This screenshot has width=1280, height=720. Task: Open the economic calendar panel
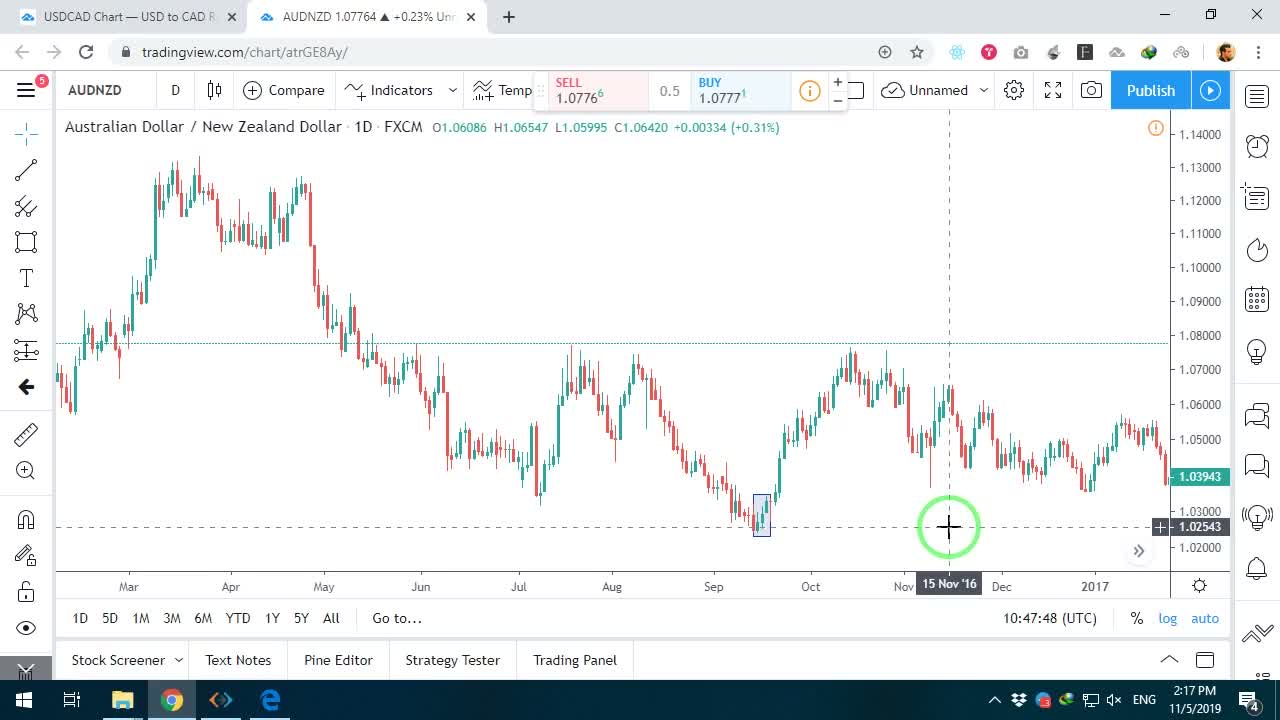1257,299
